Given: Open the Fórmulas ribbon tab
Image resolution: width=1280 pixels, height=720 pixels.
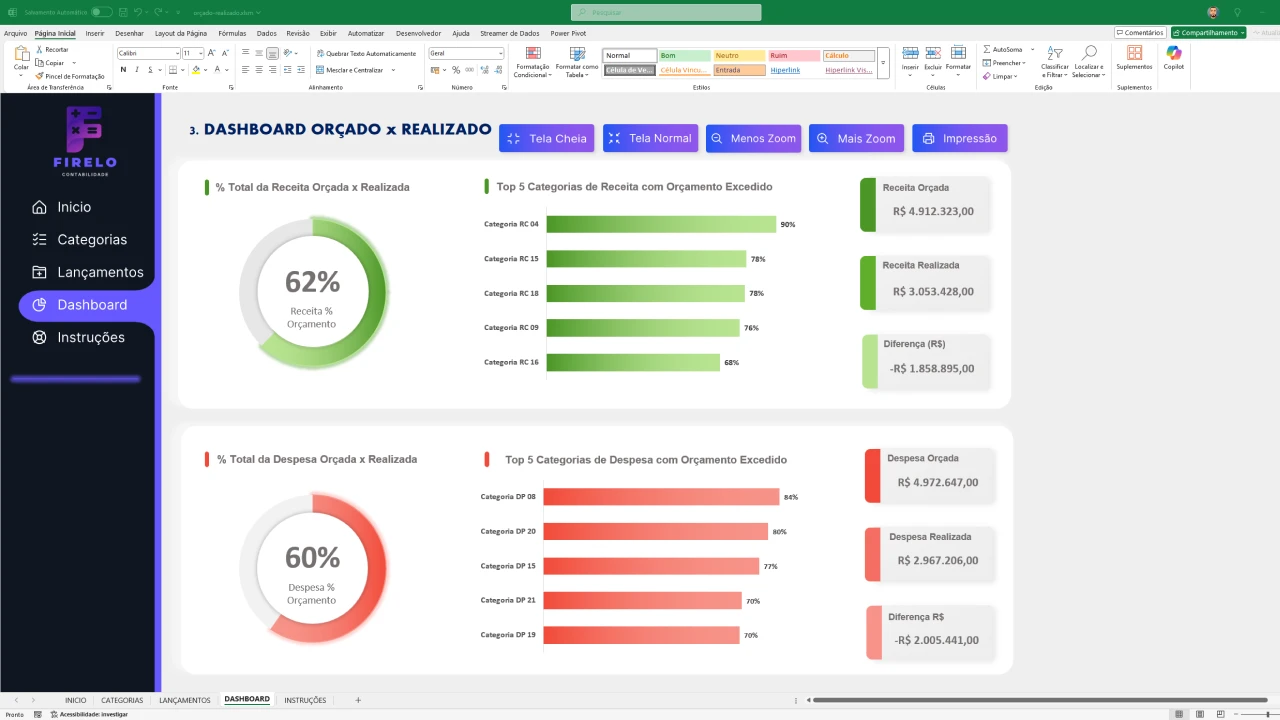Looking at the screenshot, I should 232,33.
